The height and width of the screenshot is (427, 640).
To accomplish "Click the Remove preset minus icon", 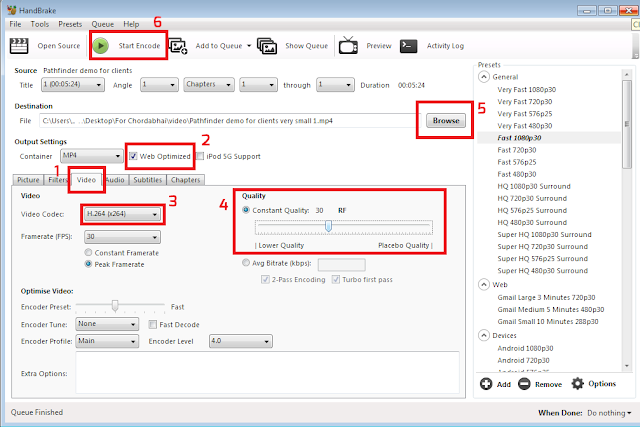I will pyautogui.click(x=524, y=384).
